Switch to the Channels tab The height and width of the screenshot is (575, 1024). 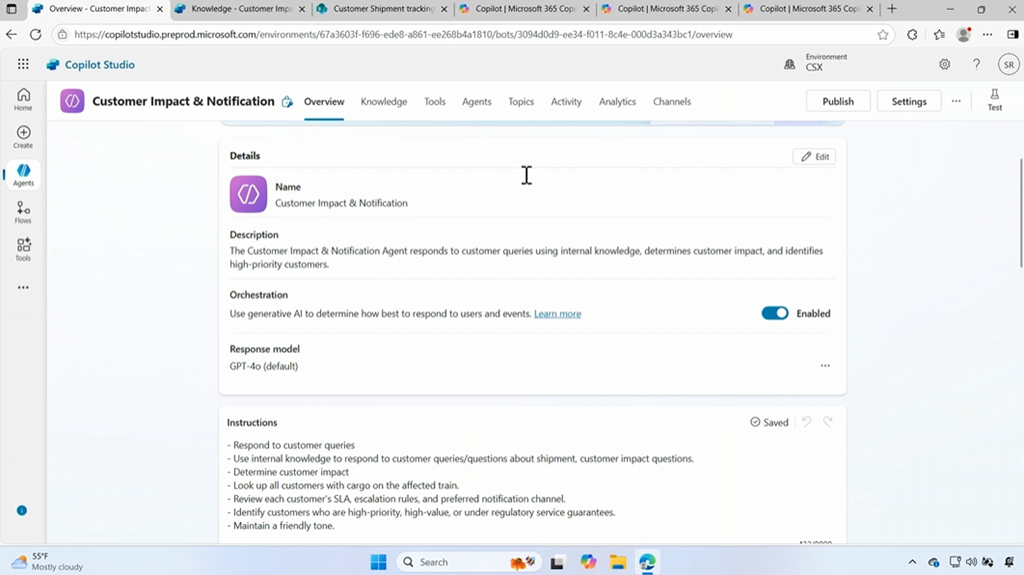point(672,101)
